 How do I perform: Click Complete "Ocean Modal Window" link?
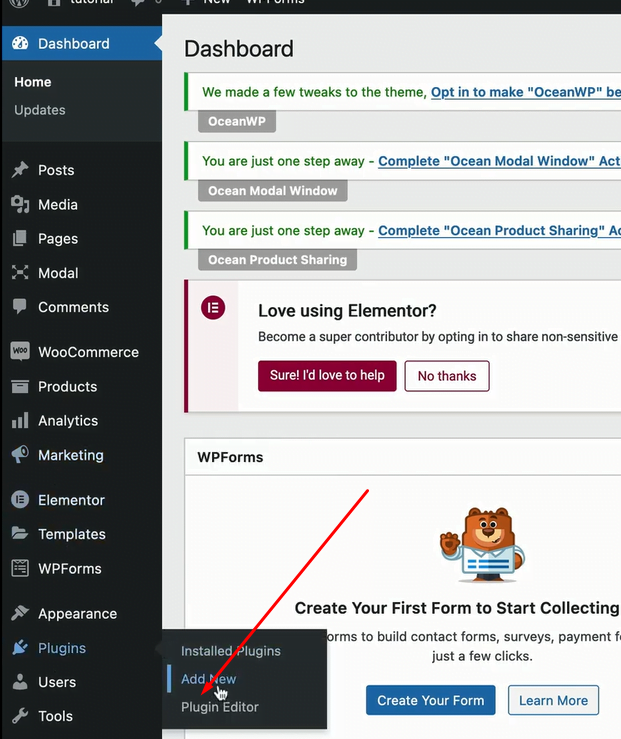499,161
